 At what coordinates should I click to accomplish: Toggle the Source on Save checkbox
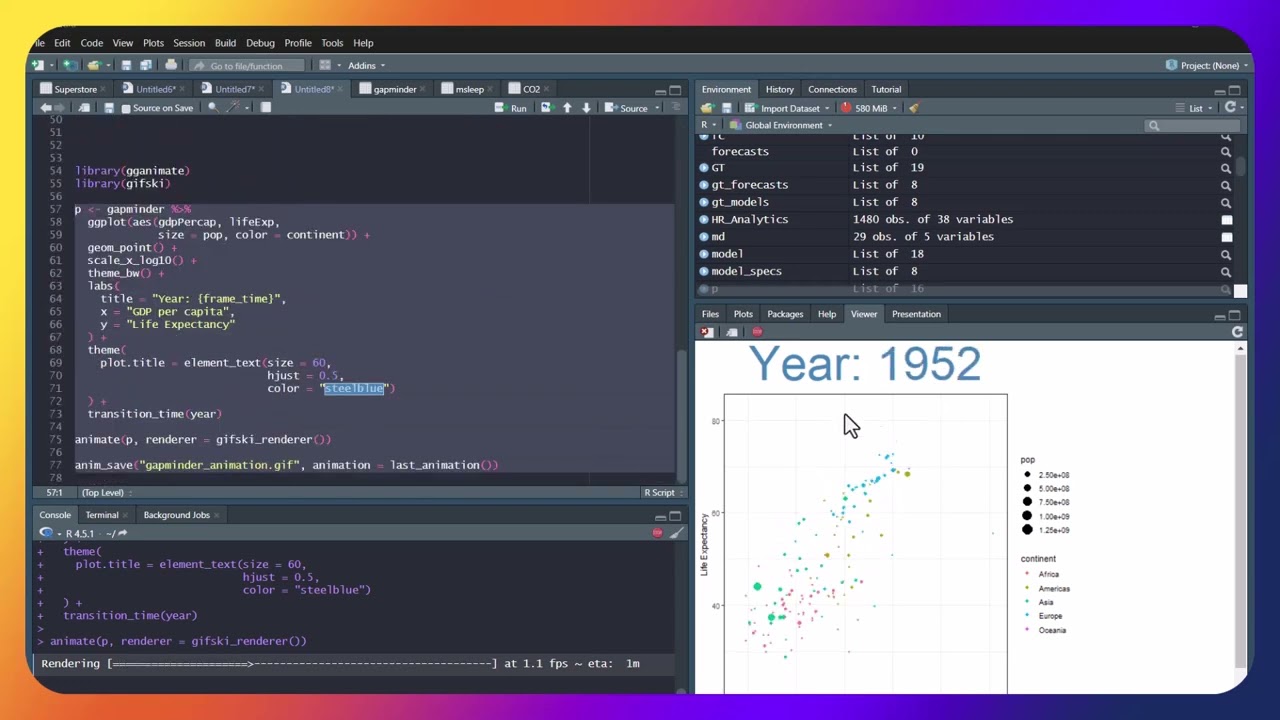(126, 108)
